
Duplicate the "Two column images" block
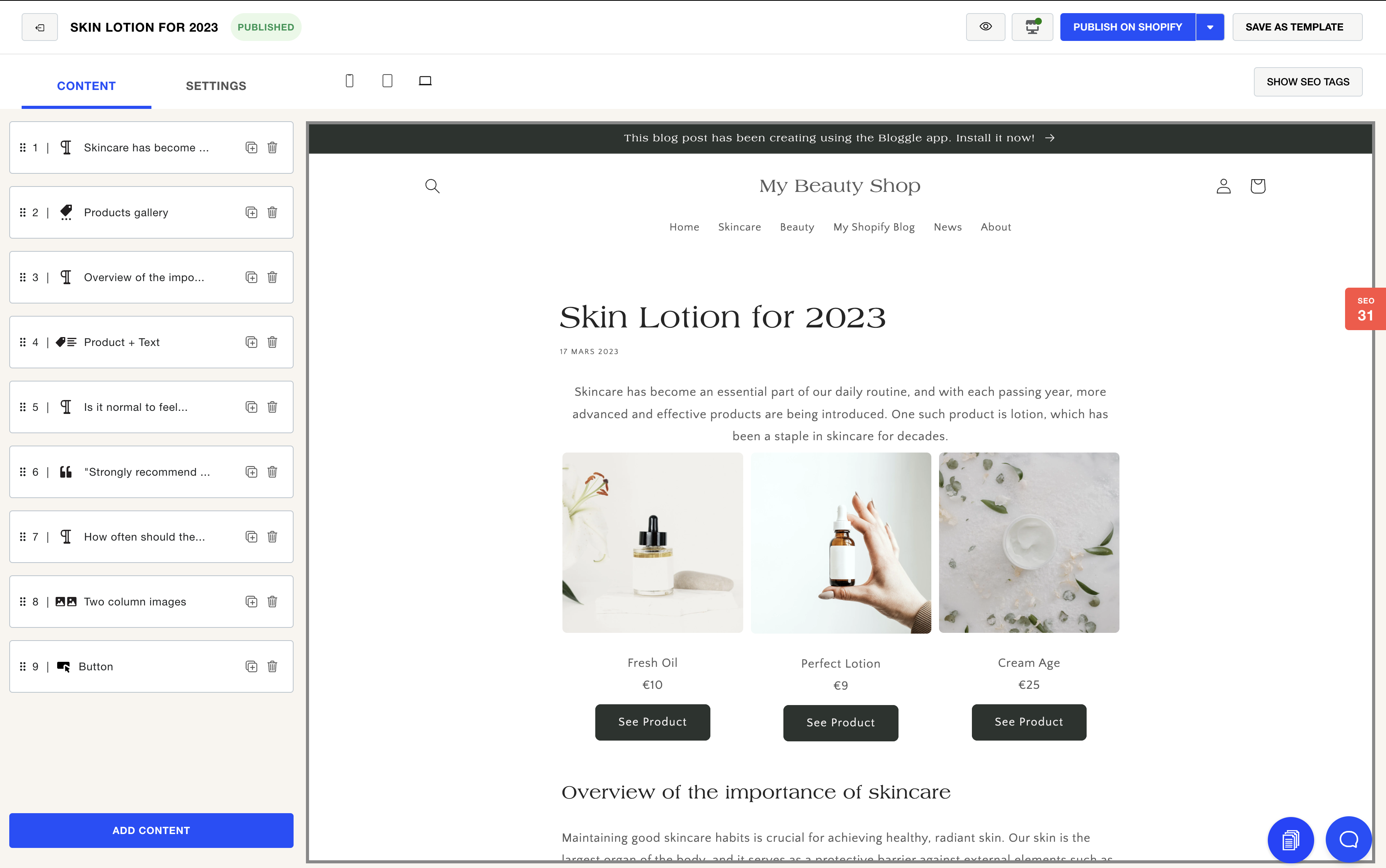(x=251, y=602)
